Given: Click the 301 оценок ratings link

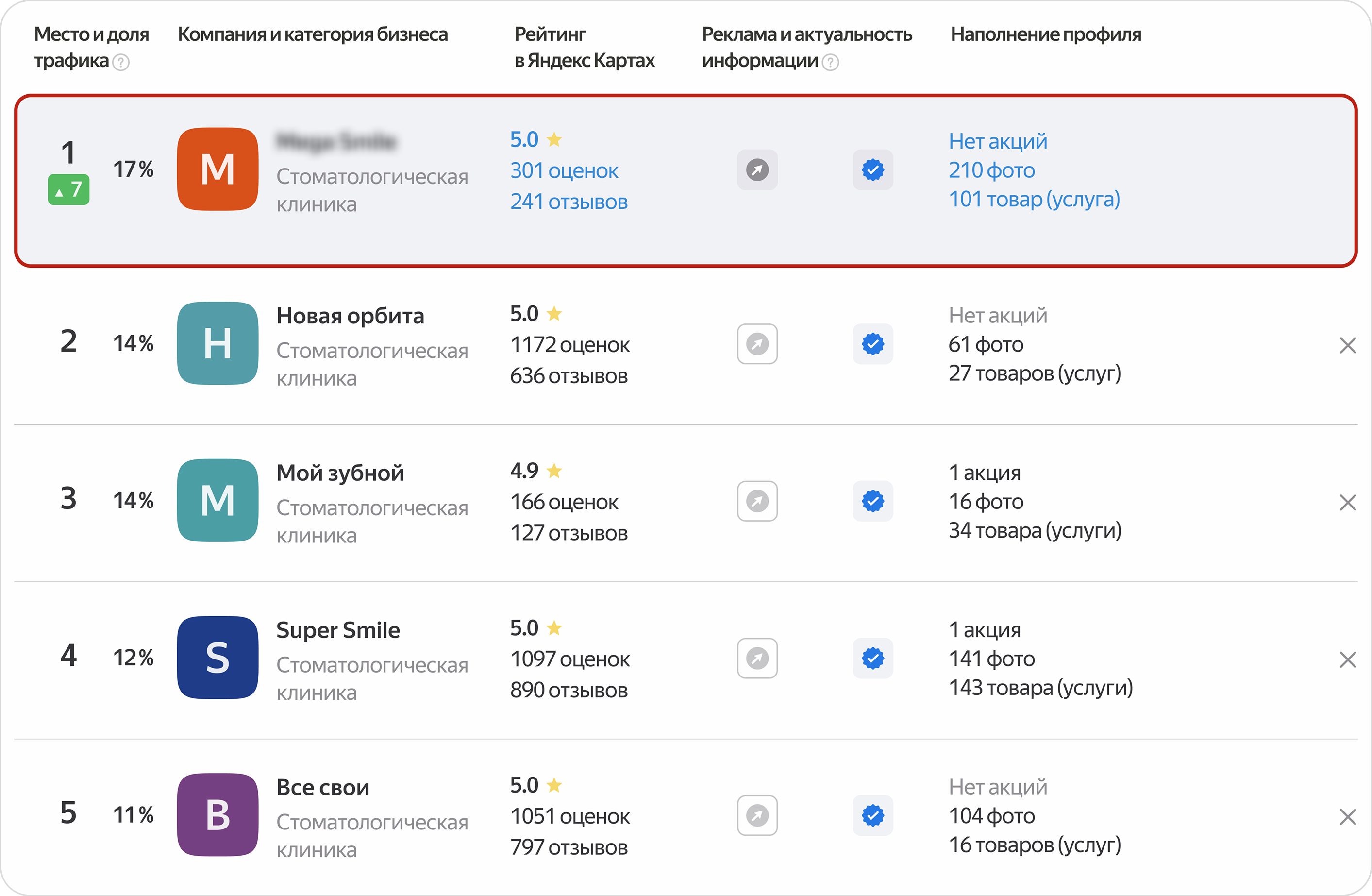Looking at the screenshot, I should click(564, 170).
